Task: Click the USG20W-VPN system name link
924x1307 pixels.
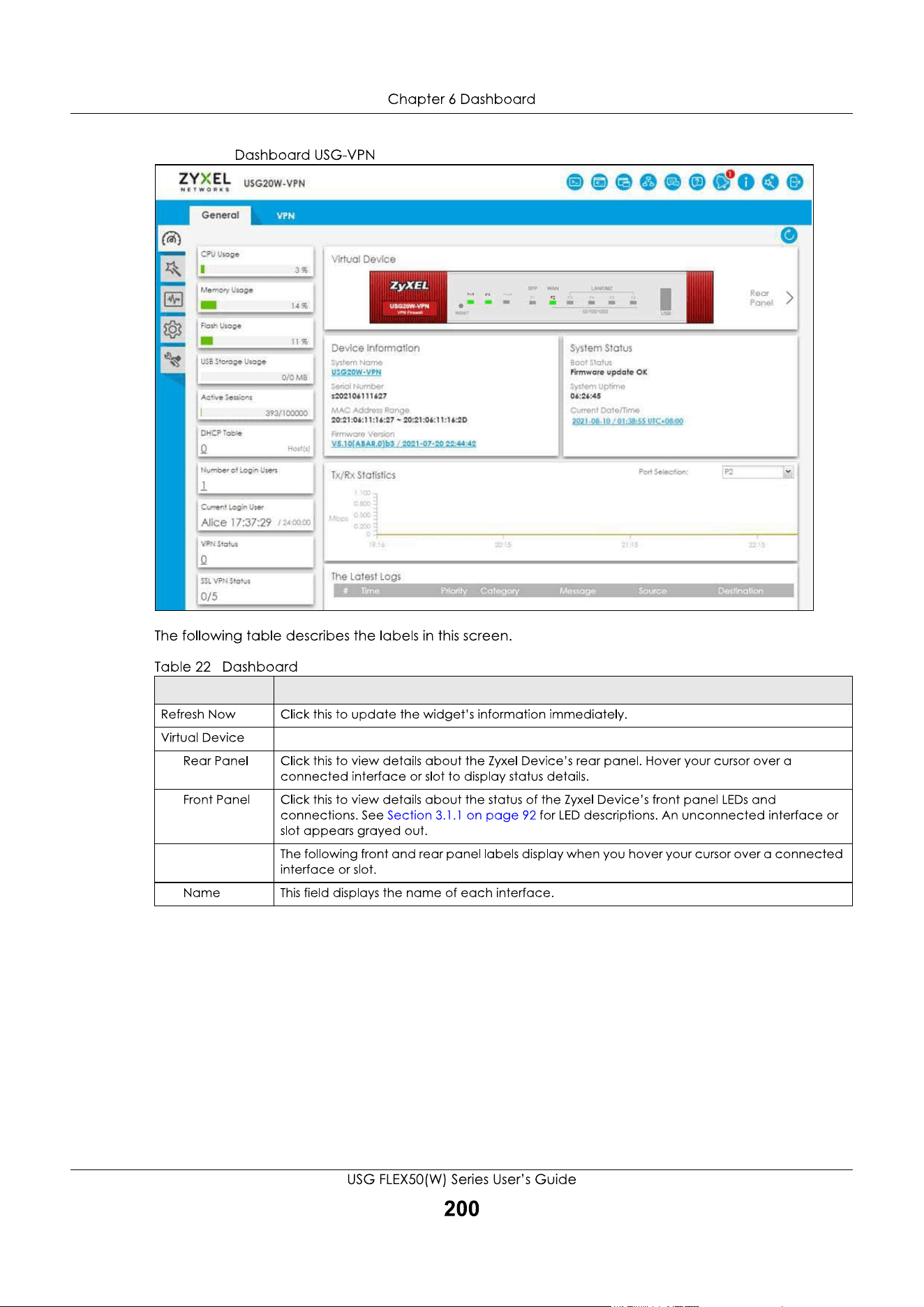Action: tap(356, 373)
